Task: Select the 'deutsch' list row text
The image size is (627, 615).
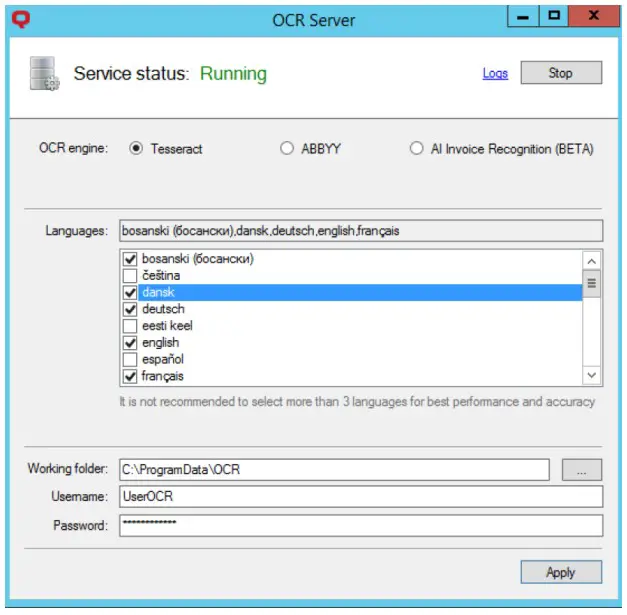Action: pyautogui.click(x=163, y=309)
